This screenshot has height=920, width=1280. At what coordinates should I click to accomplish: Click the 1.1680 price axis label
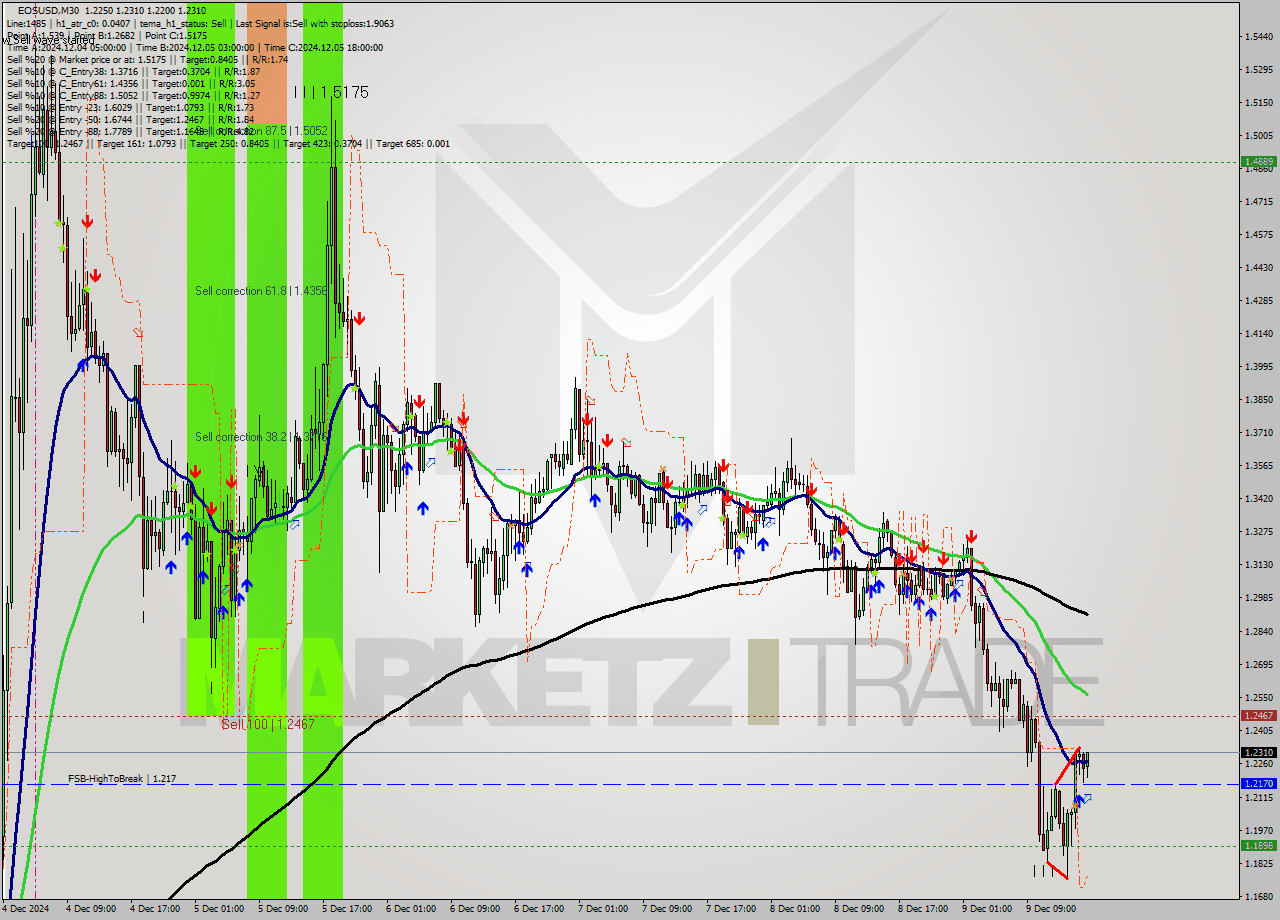tap(1258, 896)
